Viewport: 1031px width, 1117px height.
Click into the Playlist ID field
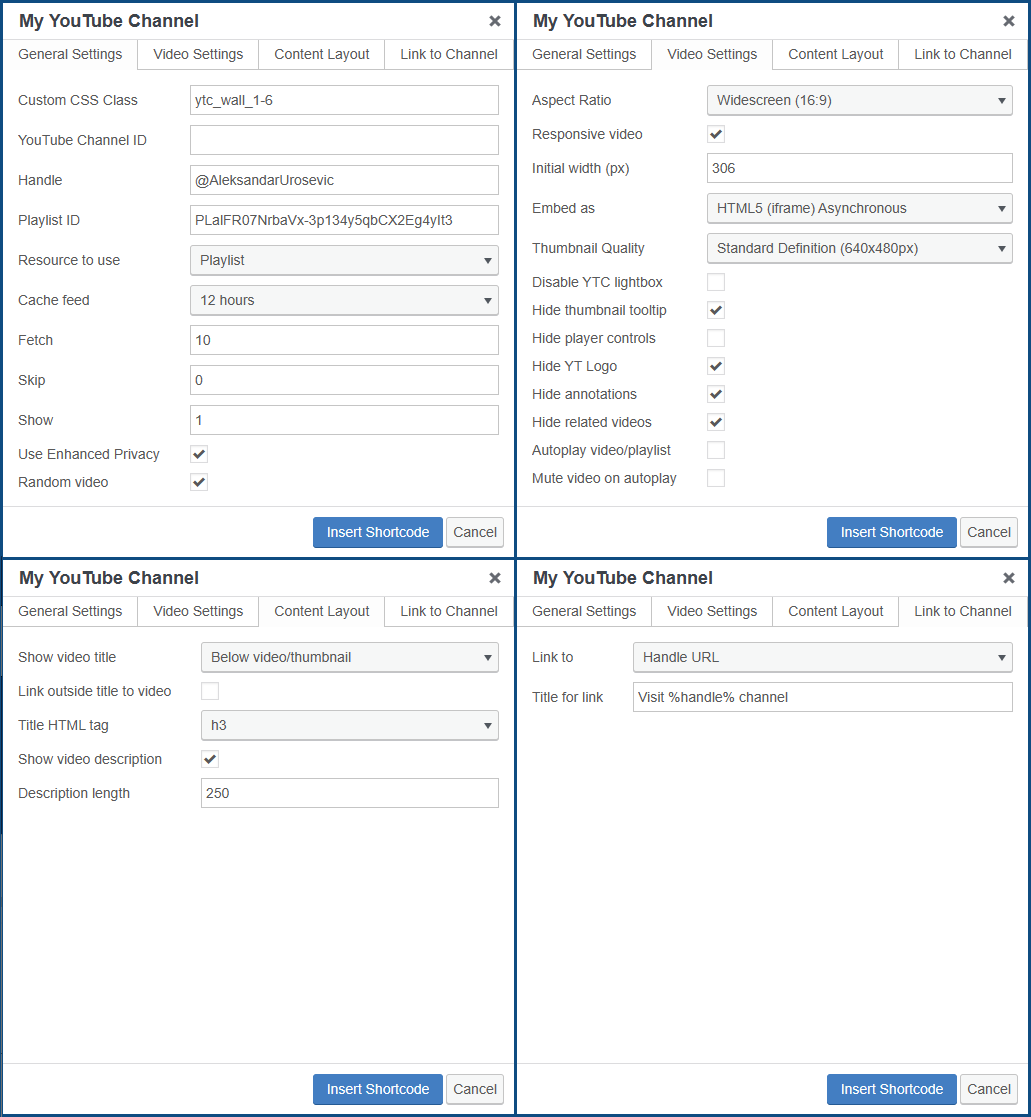click(344, 220)
